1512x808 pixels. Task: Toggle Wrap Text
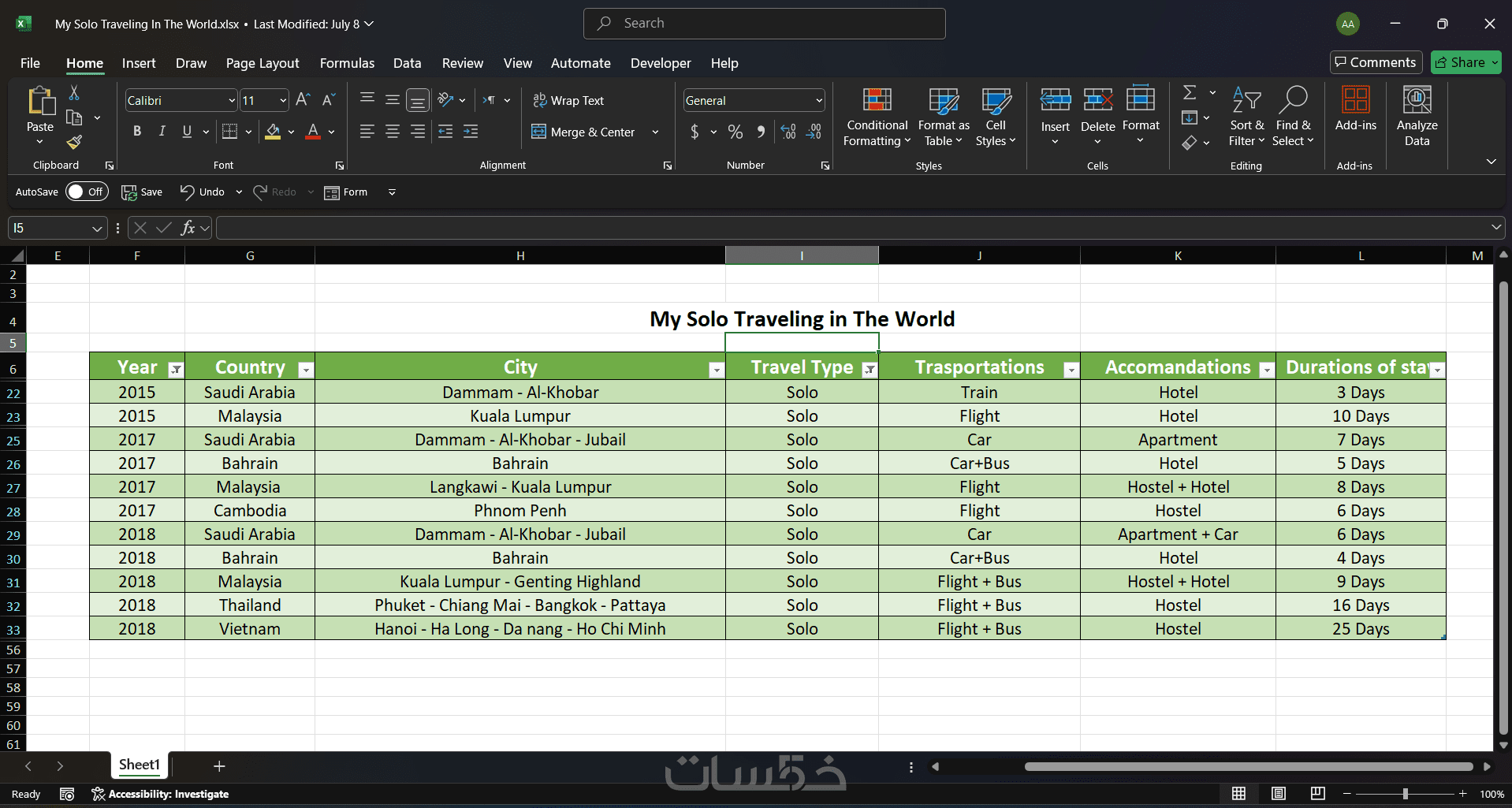(568, 100)
